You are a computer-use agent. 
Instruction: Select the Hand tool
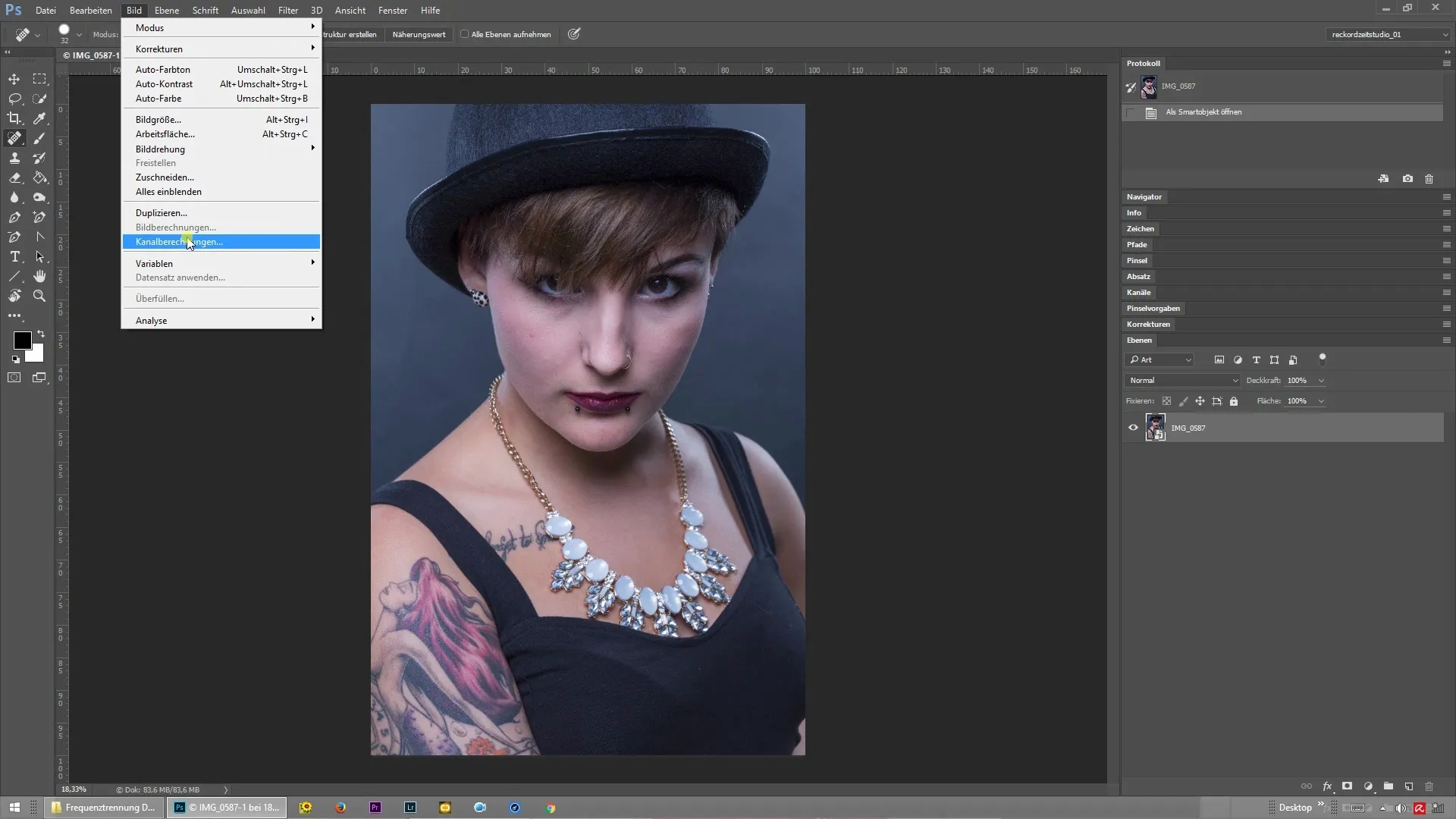(39, 276)
